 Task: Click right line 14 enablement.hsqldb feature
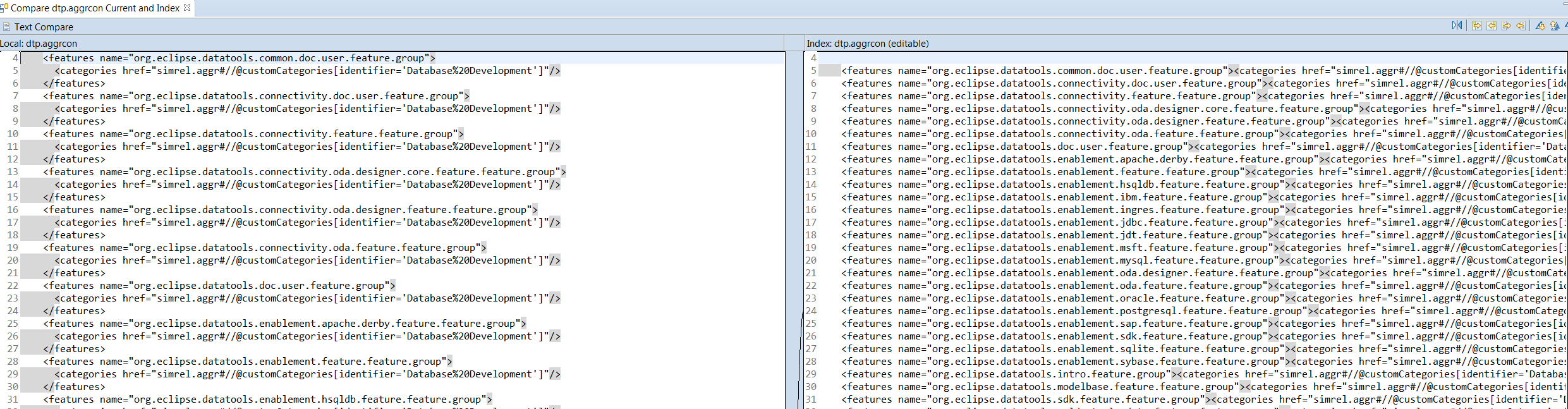(x=1066, y=185)
